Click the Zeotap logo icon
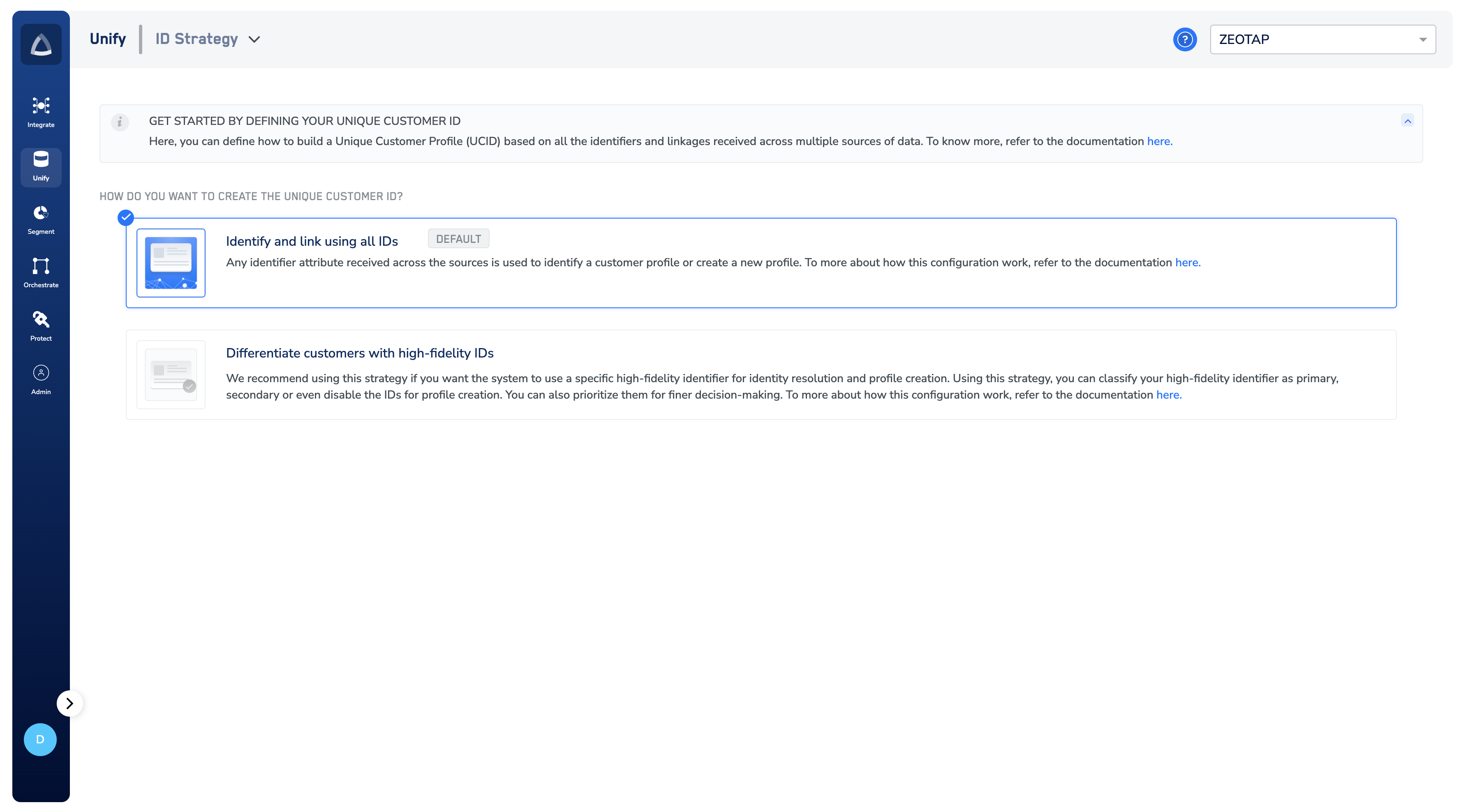The image size is (1461, 812). pos(41,44)
